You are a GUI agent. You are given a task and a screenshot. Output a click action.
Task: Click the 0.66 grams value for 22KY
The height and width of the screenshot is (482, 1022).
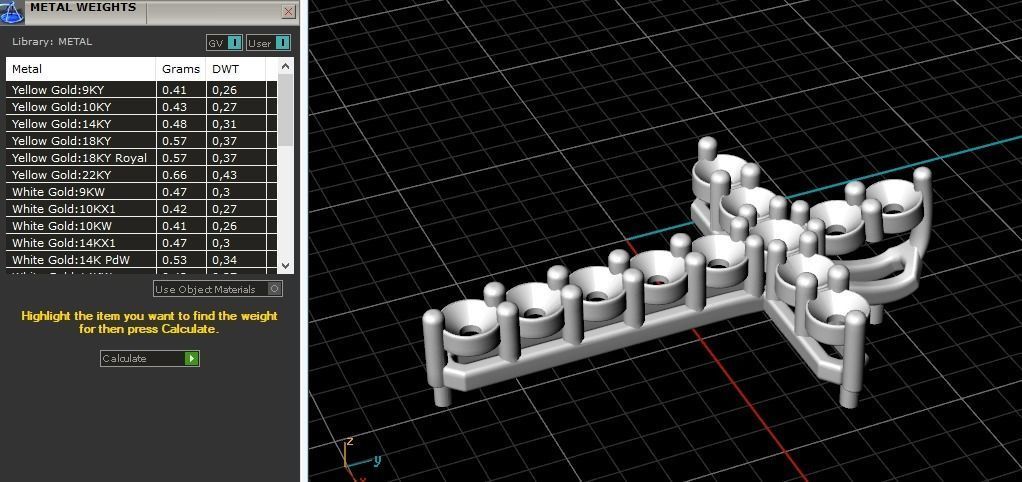coord(175,175)
